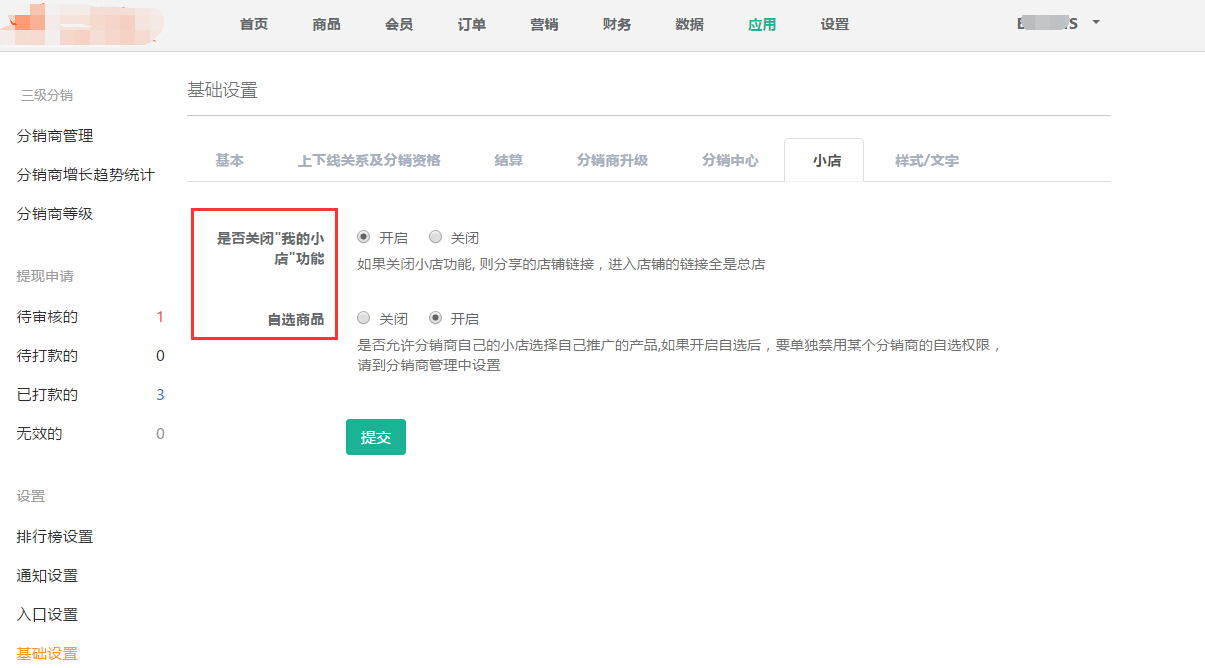Open the user account dropdown arrow
The height and width of the screenshot is (668, 1205).
[x=1096, y=22]
